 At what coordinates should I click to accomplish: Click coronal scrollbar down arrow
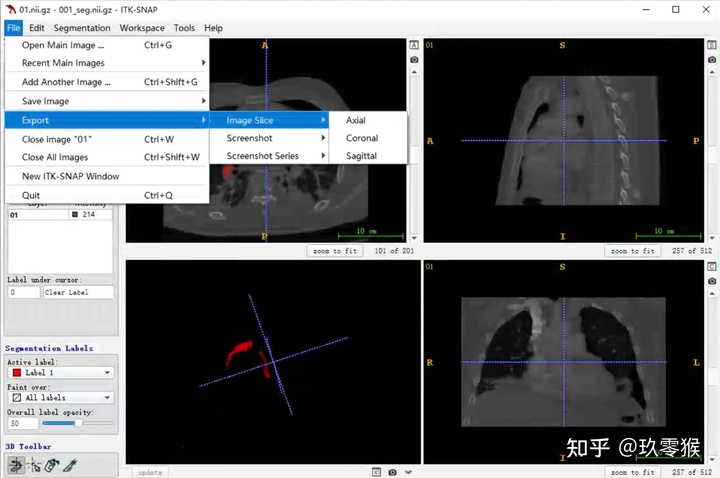tap(711, 459)
